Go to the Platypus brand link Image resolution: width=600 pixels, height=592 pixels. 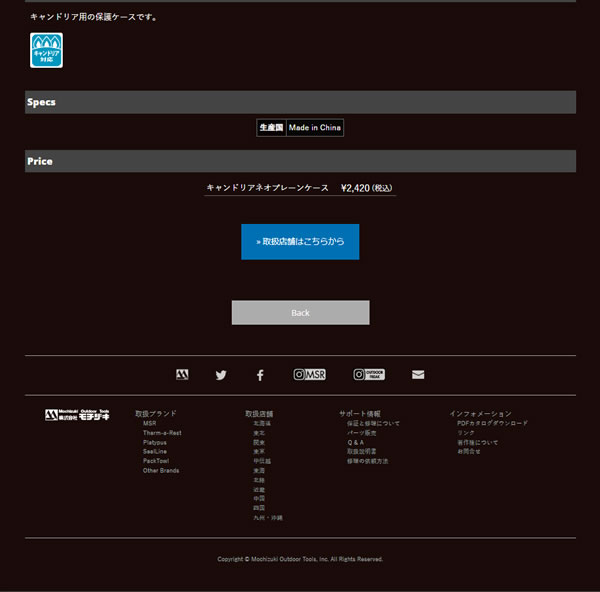(x=155, y=442)
